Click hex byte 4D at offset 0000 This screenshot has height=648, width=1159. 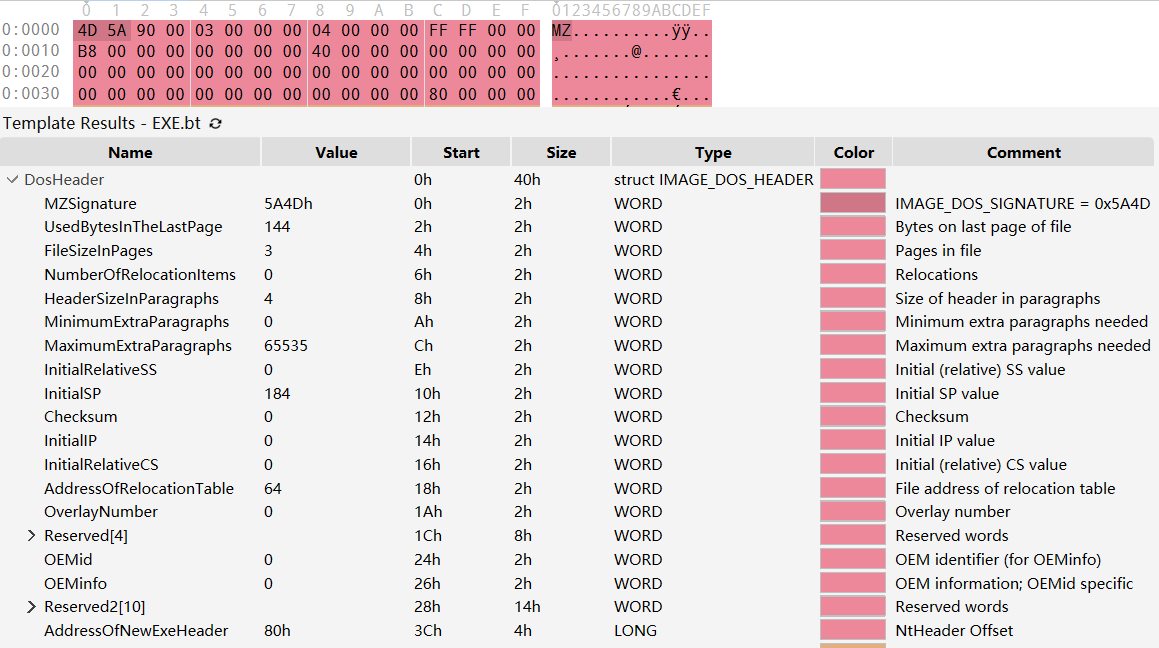pos(87,30)
